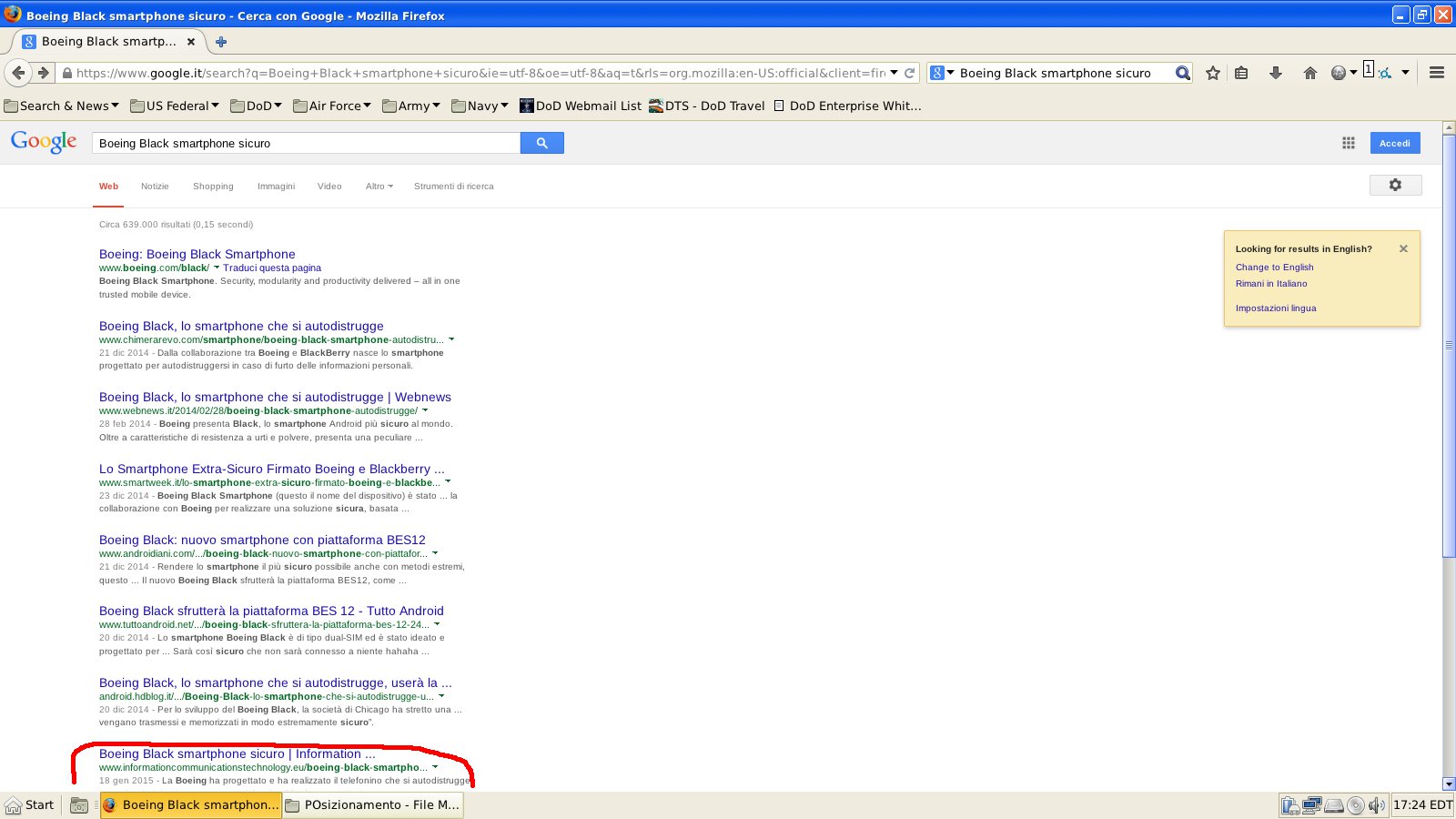This screenshot has height=819, width=1456.
Task: Open Lo Smartphone Extra-Sicuro Firmato result
Action: pyautogui.click(x=272, y=469)
